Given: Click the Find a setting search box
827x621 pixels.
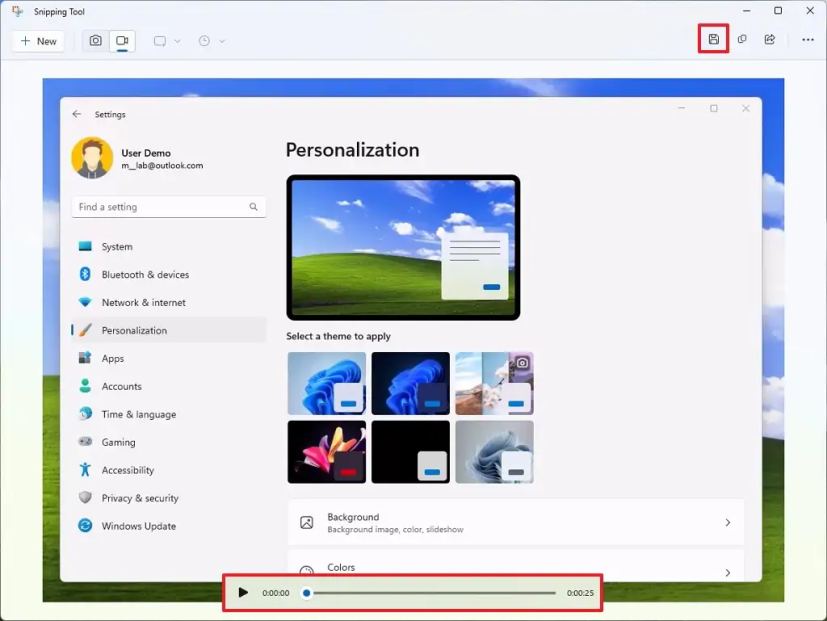Looking at the screenshot, I should (160, 207).
